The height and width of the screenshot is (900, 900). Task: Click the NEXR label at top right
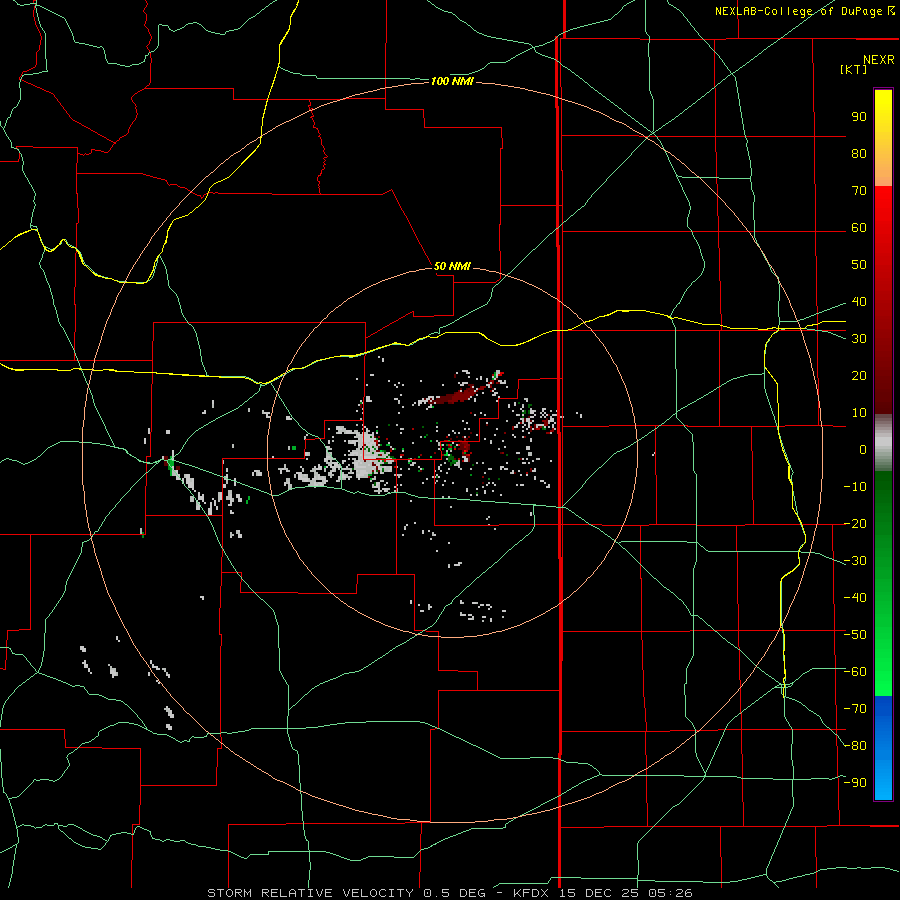coord(879,60)
